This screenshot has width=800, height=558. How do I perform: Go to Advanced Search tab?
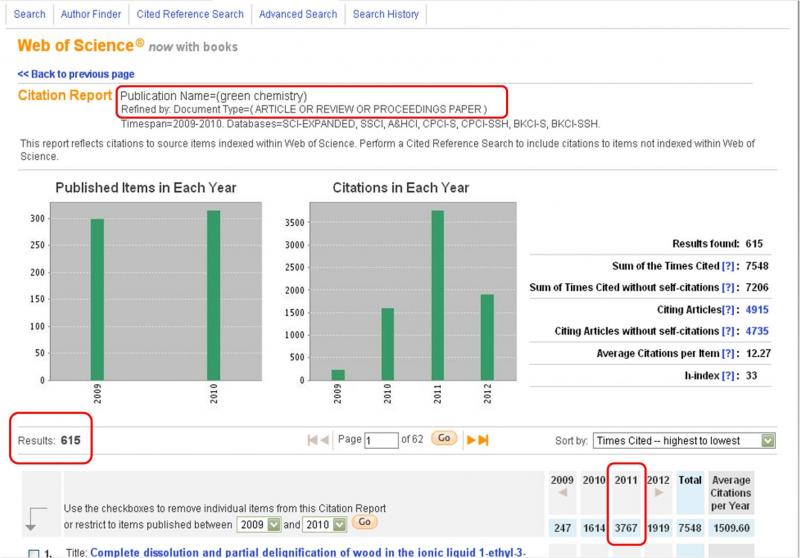click(x=298, y=14)
